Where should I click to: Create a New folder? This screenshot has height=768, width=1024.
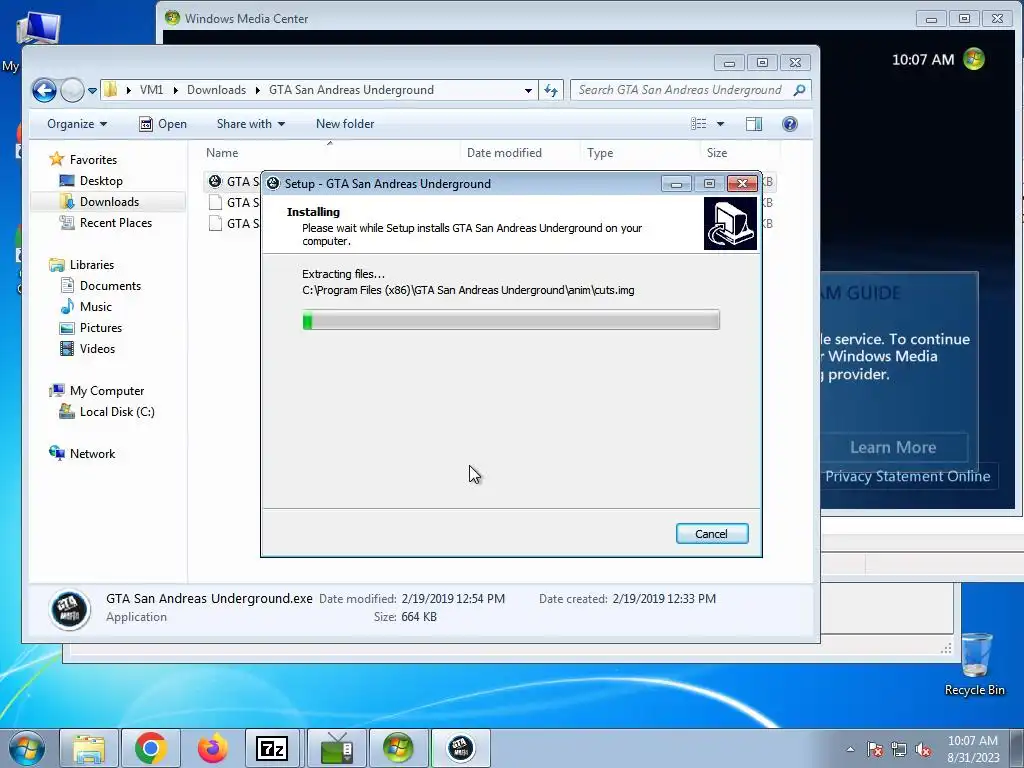[345, 124]
